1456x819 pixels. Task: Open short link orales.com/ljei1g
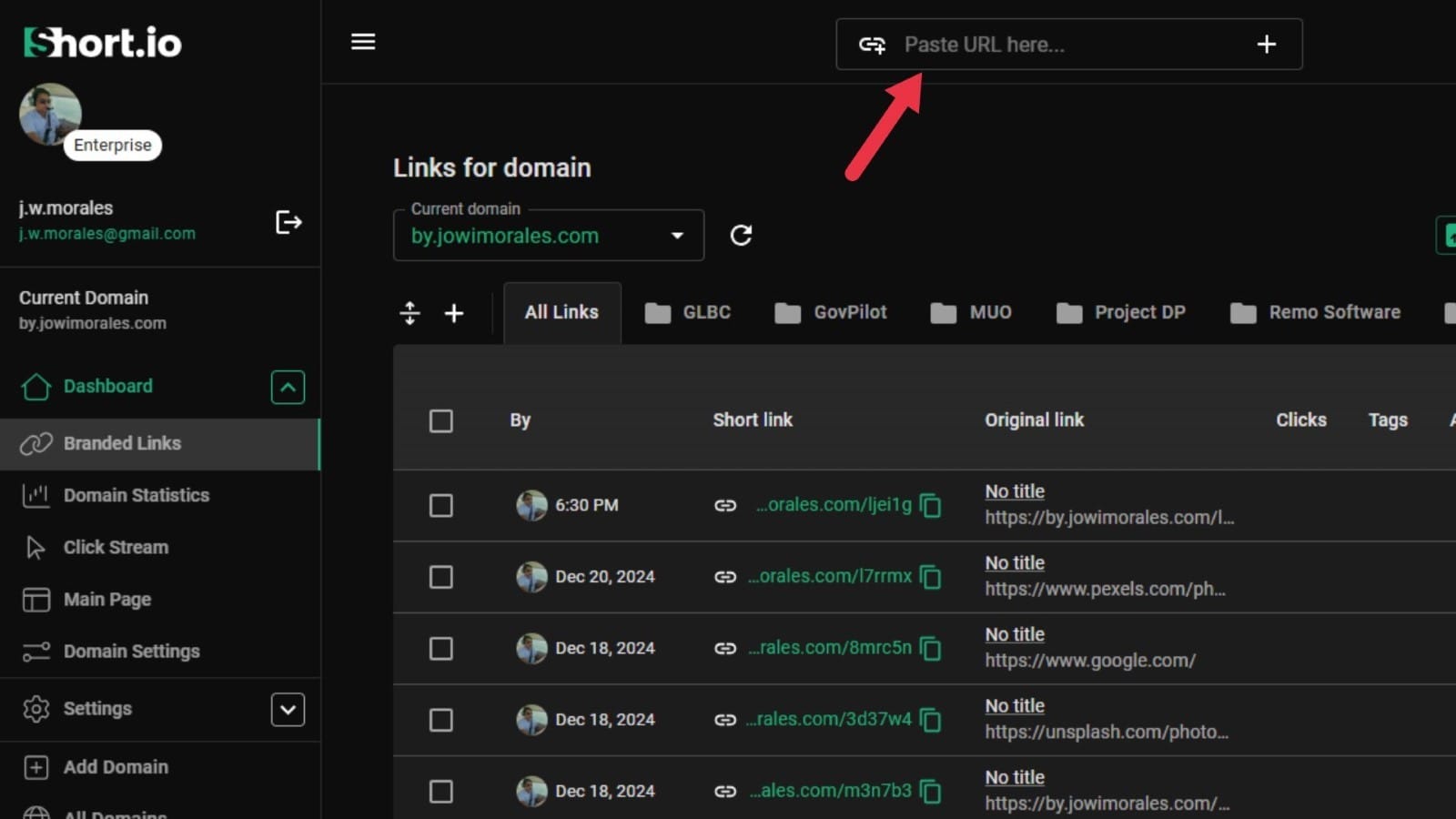834,505
